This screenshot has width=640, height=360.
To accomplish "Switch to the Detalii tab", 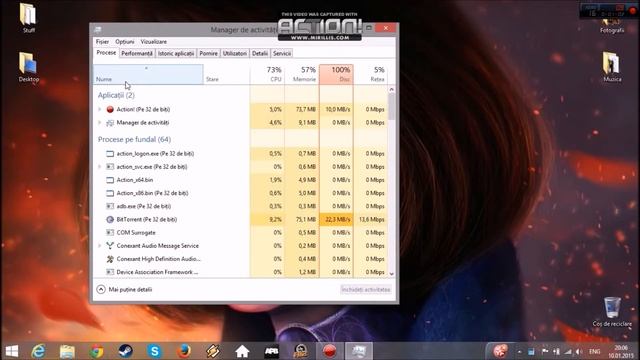I will (x=260, y=53).
